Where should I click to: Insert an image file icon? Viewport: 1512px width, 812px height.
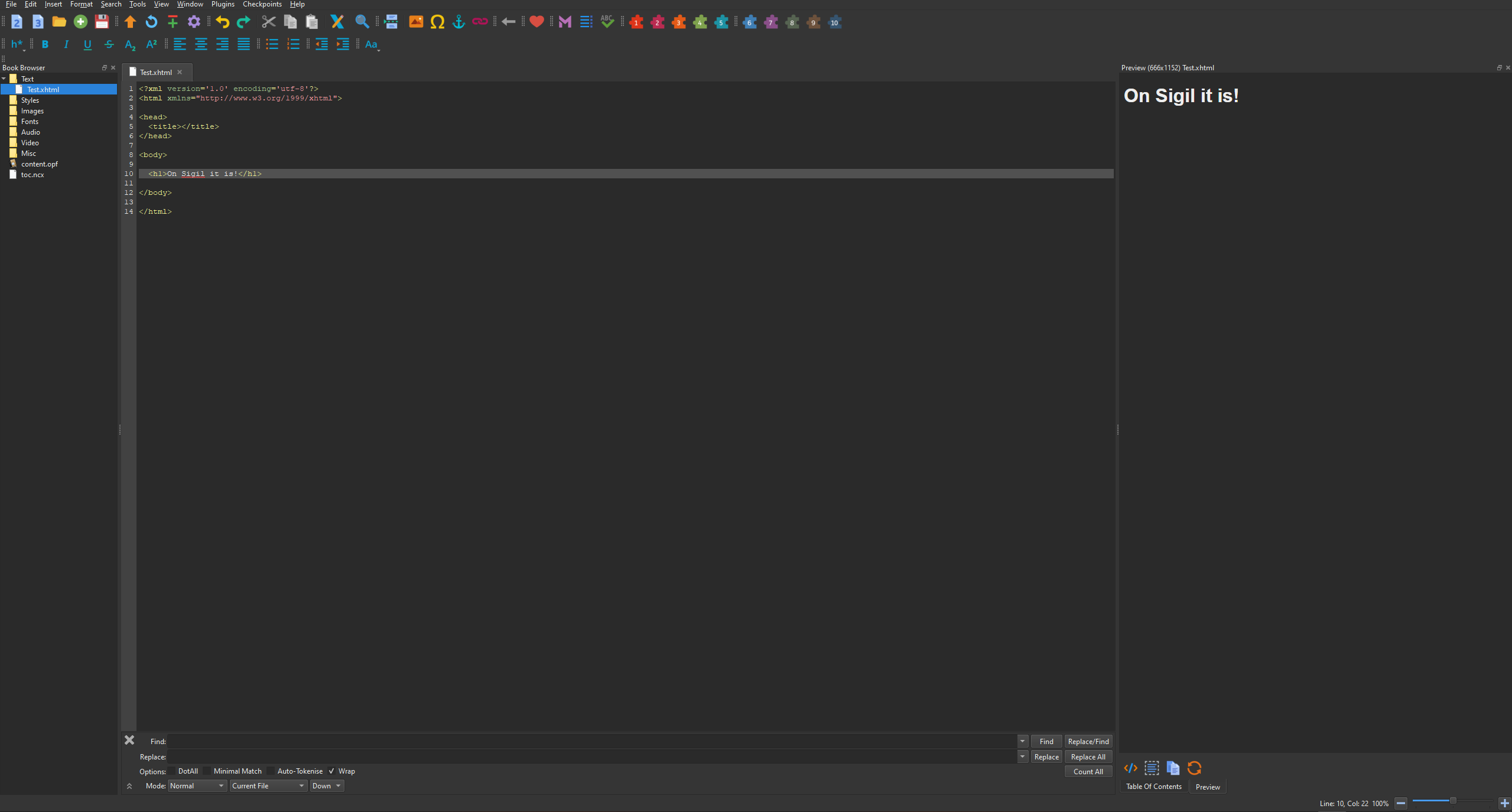coord(416,22)
